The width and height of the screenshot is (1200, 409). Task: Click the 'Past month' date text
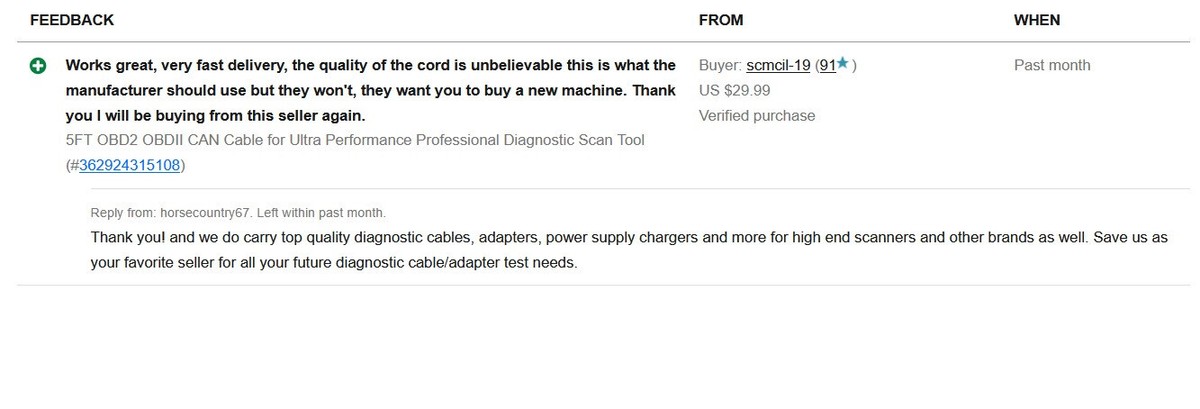(x=1052, y=65)
